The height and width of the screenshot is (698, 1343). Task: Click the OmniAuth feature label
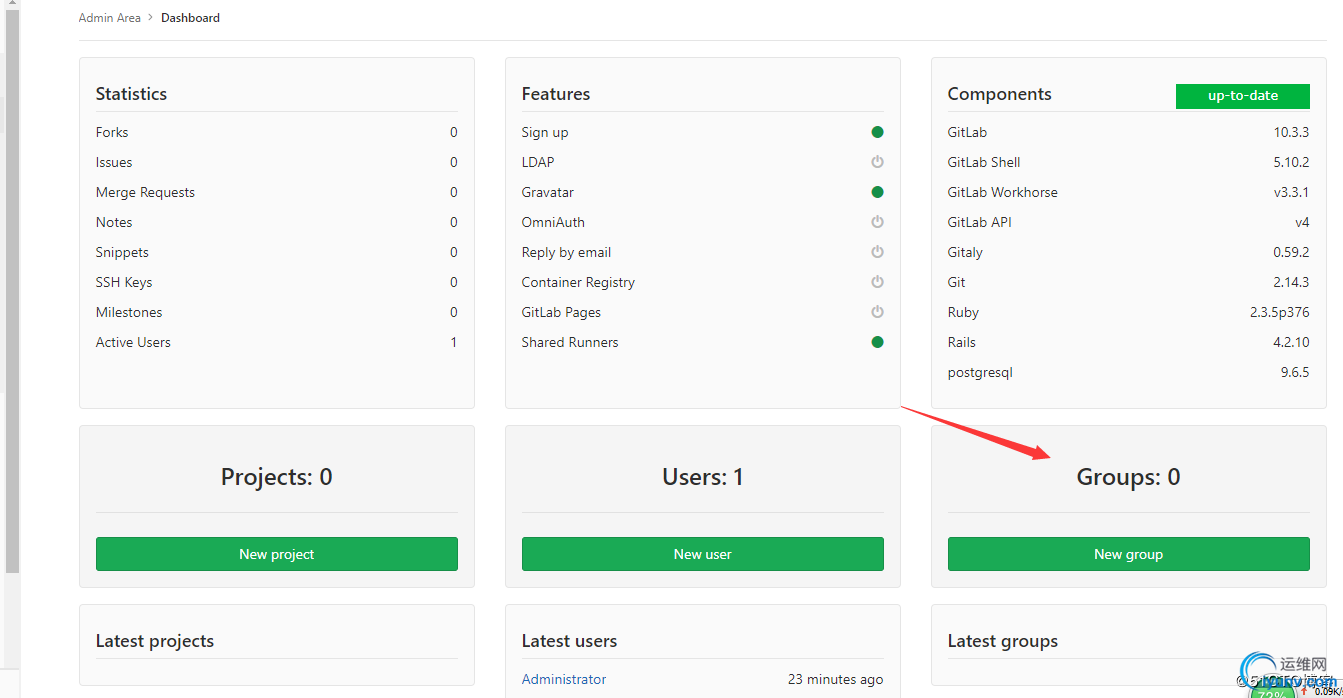(x=553, y=222)
